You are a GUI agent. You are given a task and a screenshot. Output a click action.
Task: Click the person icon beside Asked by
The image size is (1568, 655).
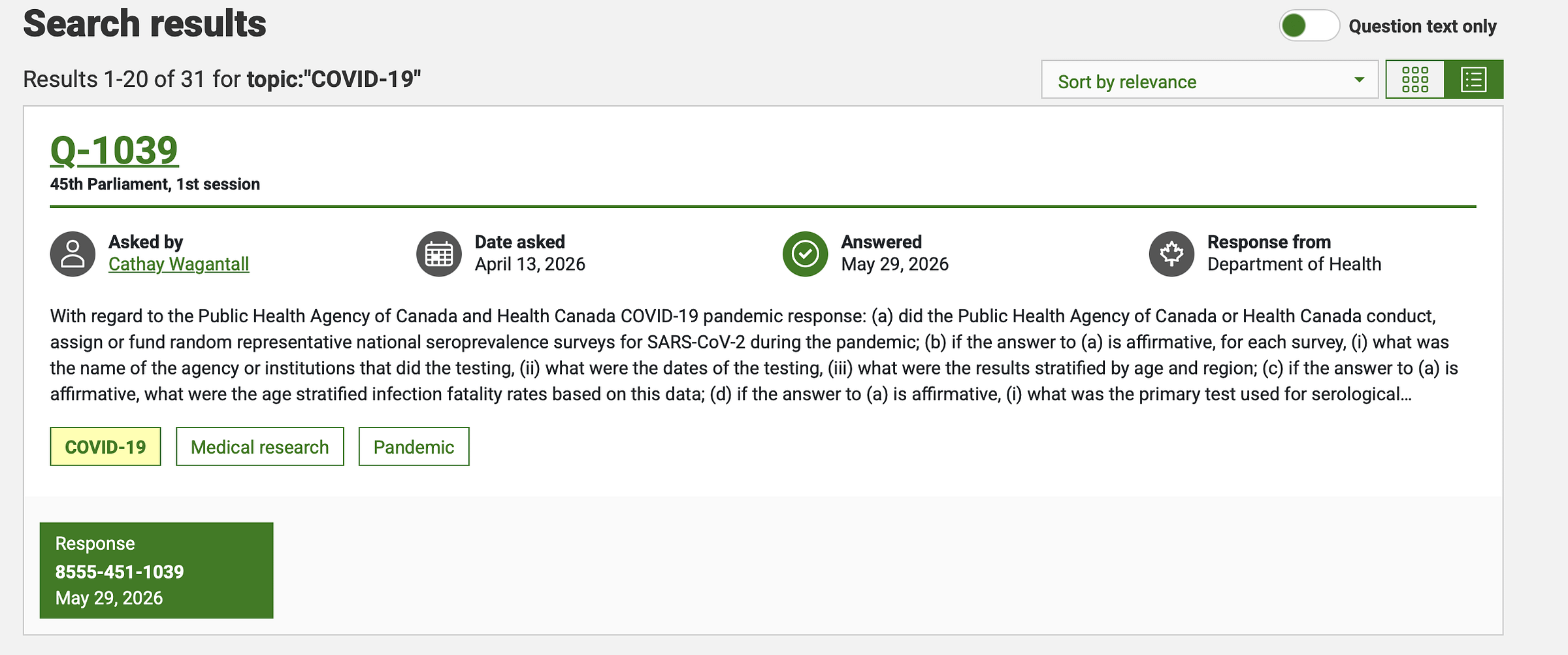point(73,254)
